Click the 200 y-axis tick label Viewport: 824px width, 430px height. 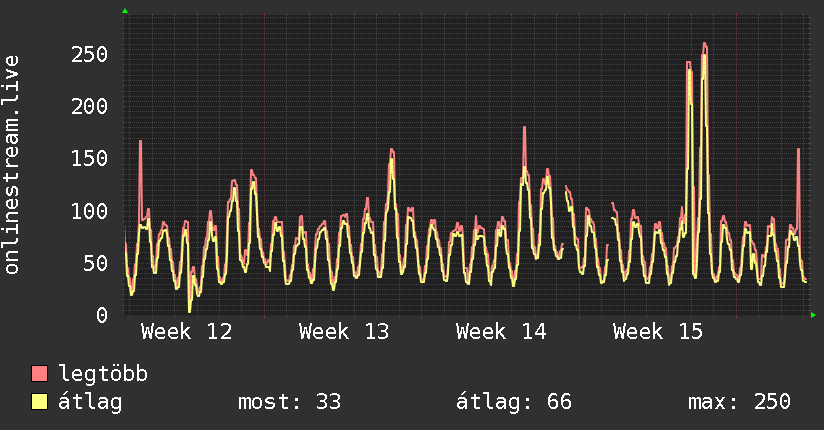(89, 107)
